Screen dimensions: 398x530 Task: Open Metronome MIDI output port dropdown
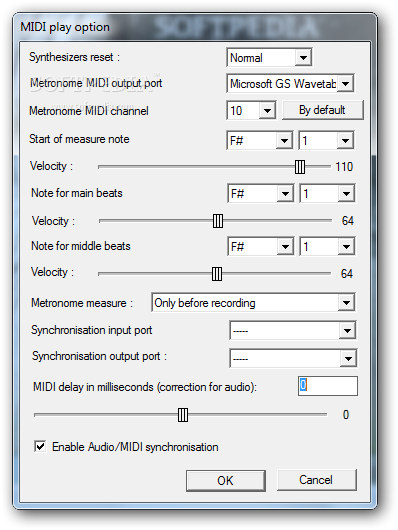(x=290, y=83)
